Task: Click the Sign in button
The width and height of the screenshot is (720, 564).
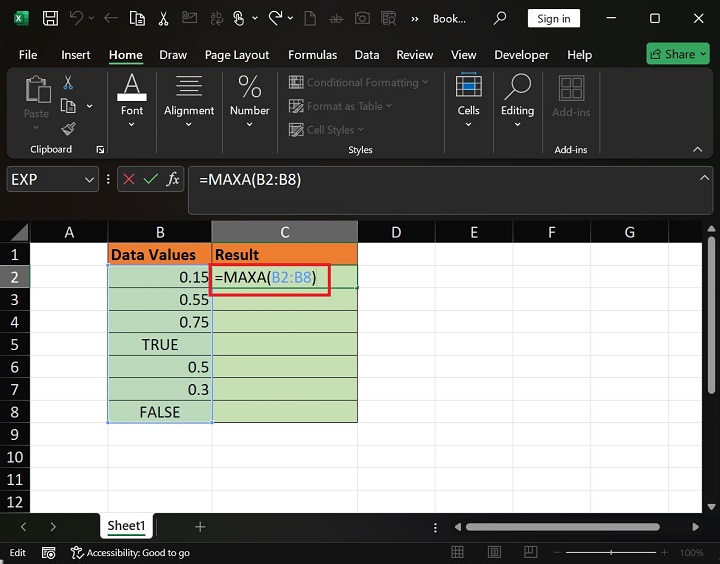Action: point(553,18)
